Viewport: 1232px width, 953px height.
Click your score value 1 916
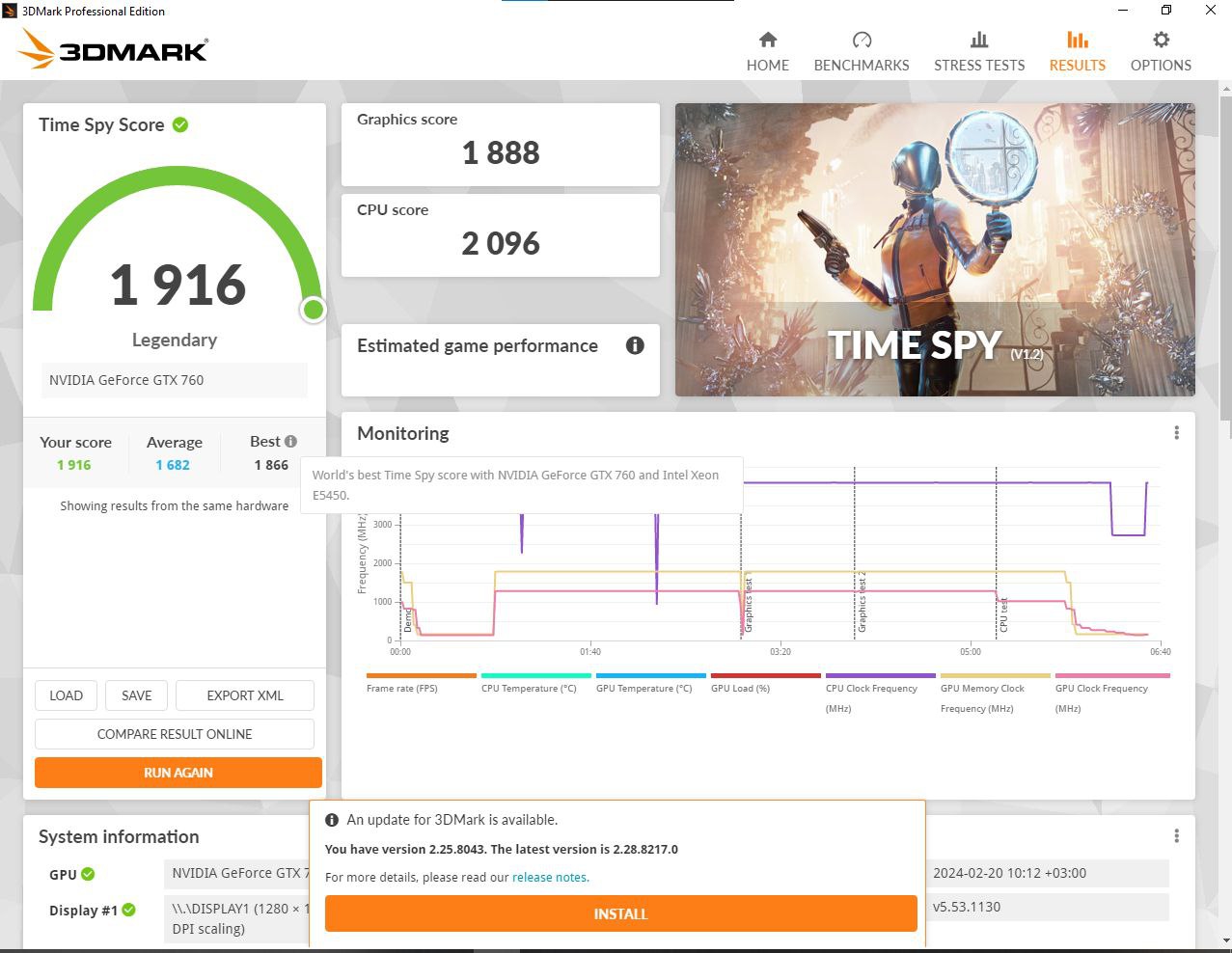[74, 465]
